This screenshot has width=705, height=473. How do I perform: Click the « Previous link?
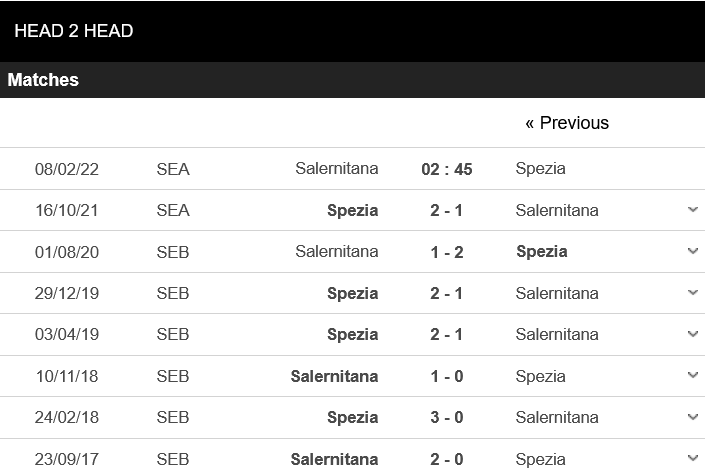click(567, 123)
